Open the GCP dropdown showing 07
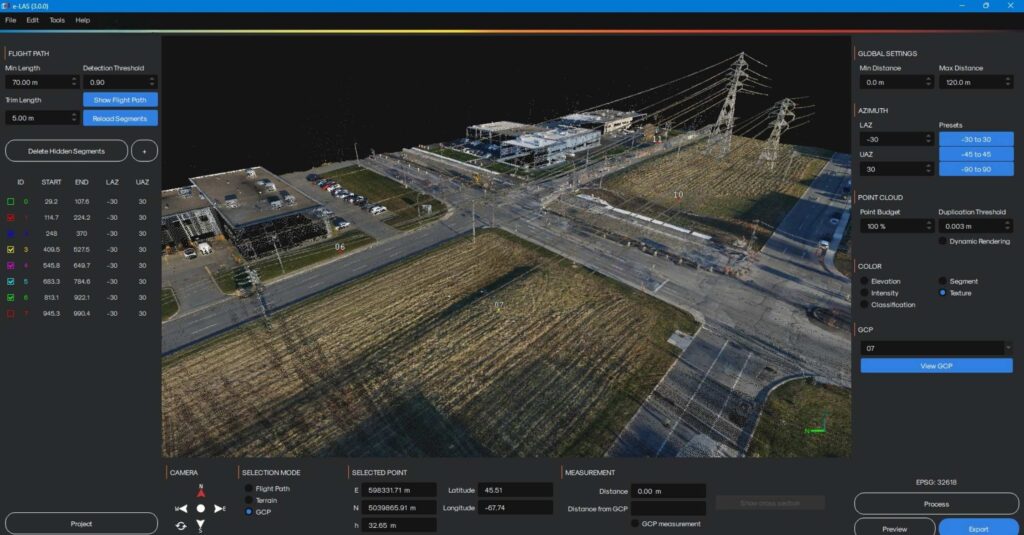Viewport: 1024px width, 535px height. [936, 348]
